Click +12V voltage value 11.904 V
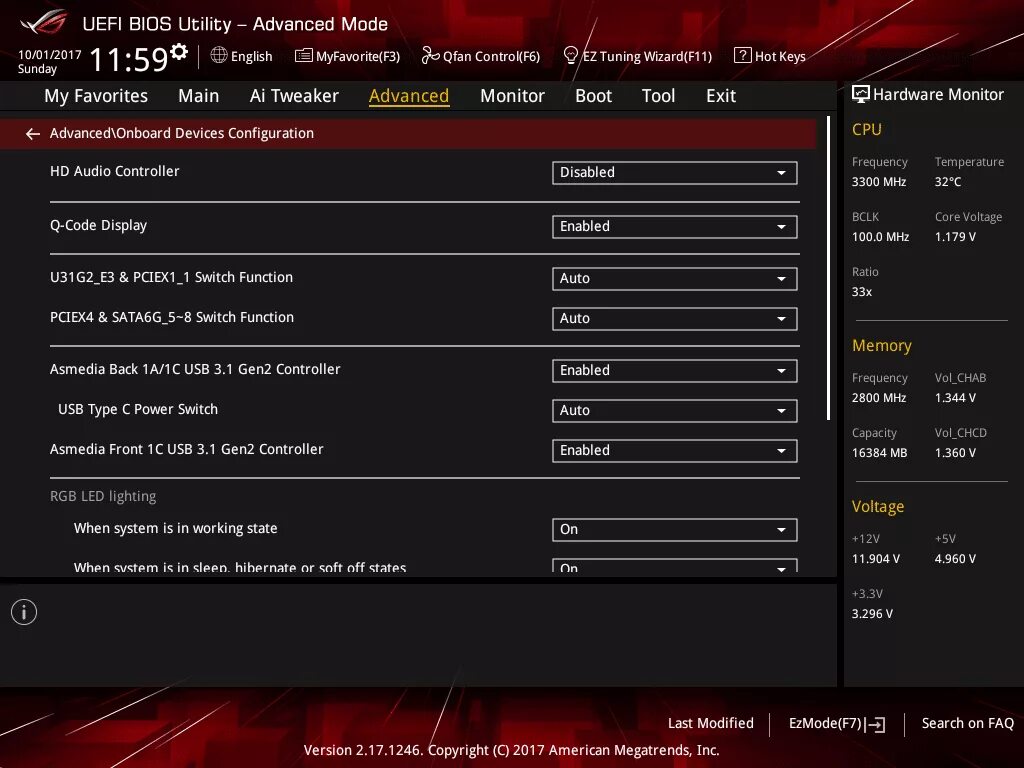The image size is (1024, 768). point(876,559)
